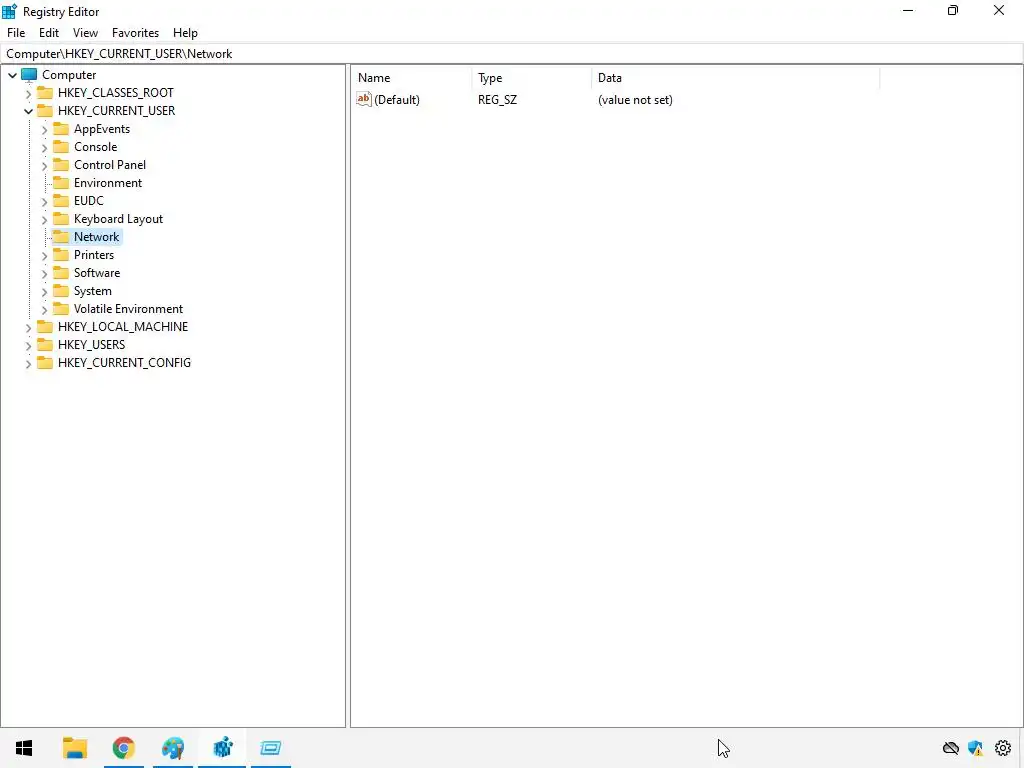The image size is (1024, 768).
Task: Collapse the Computer root node
Action: coord(12,75)
